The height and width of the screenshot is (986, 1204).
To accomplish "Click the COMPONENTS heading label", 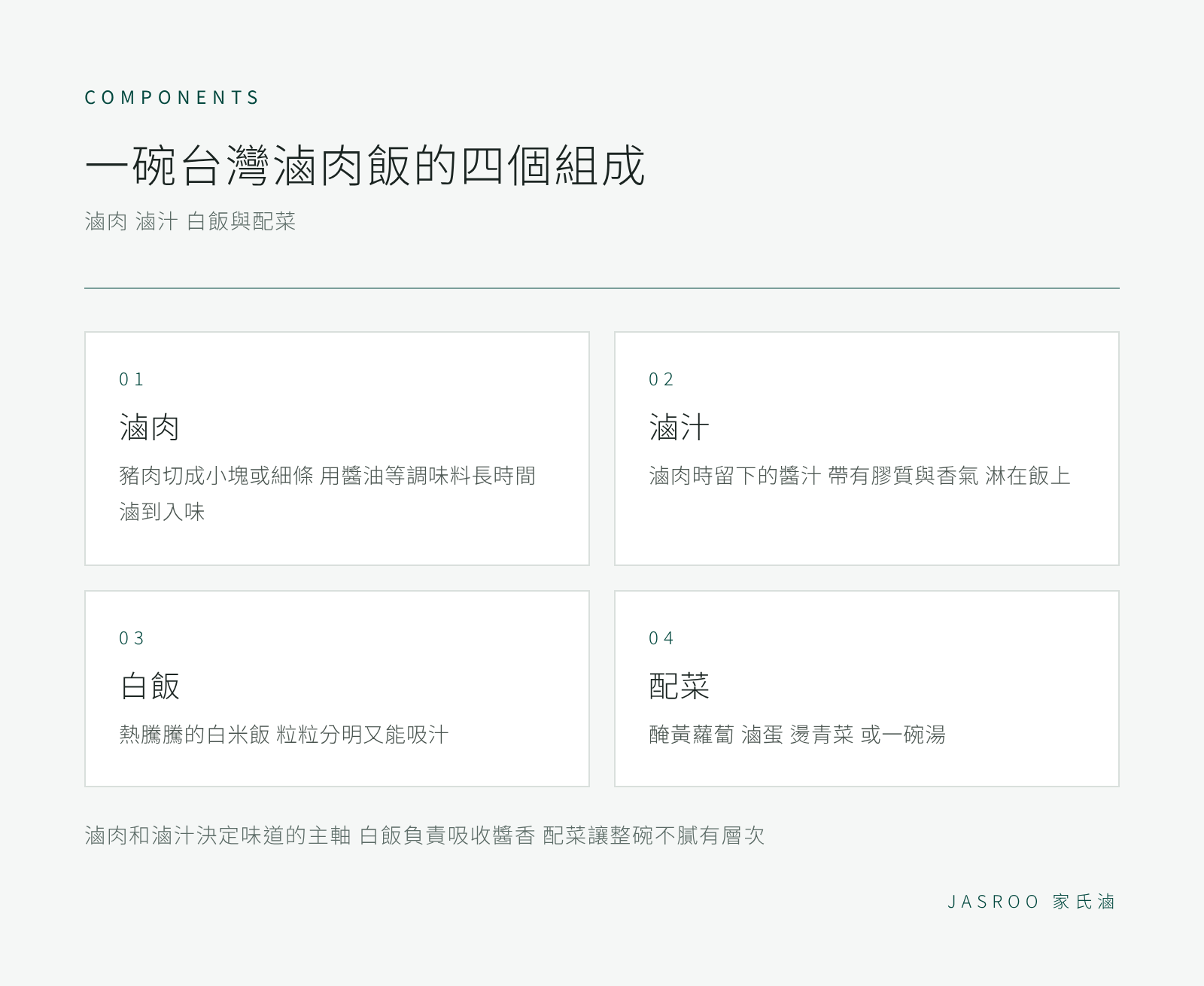I will pyautogui.click(x=172, y=98).
